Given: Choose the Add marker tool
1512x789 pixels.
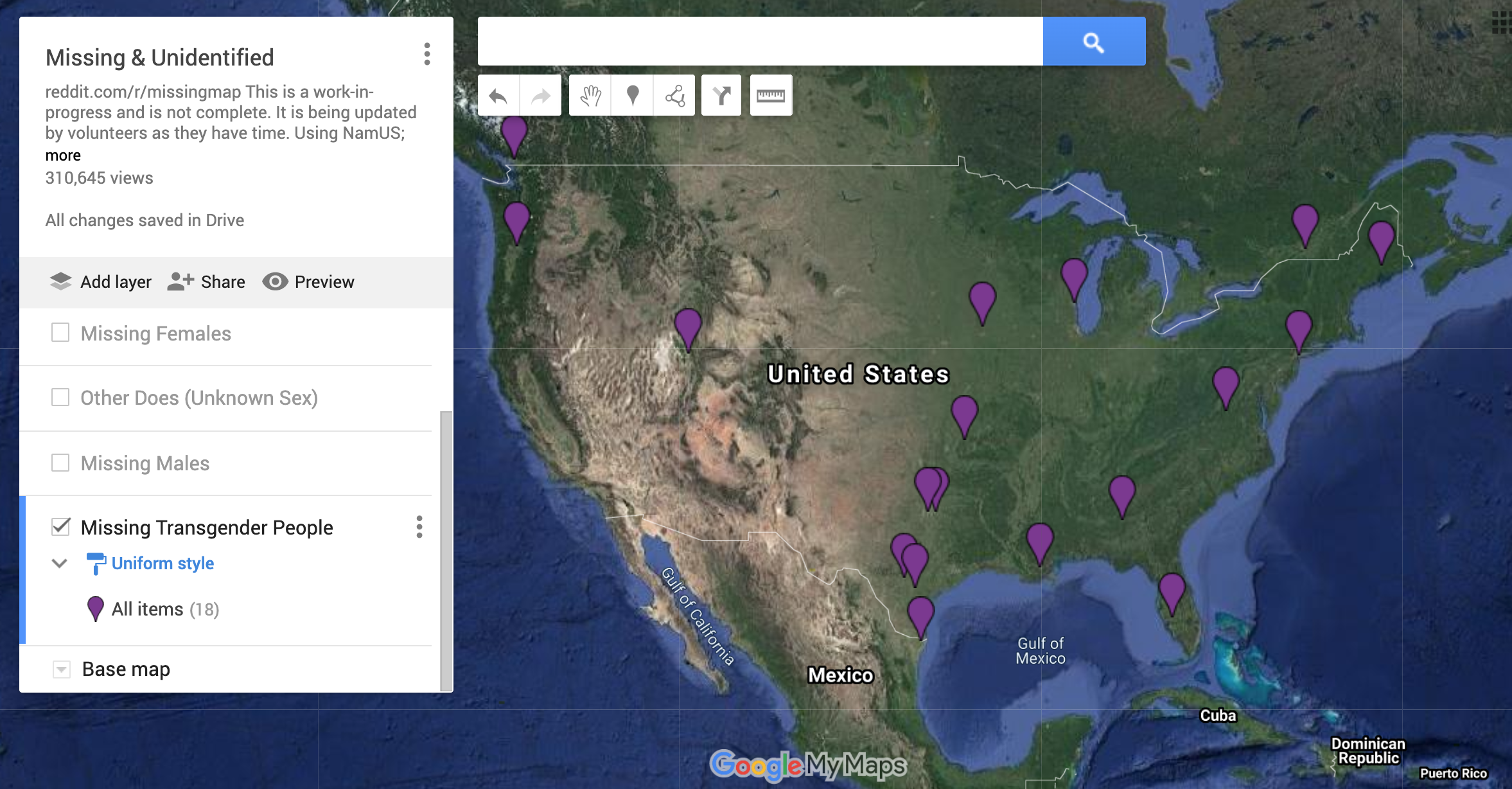Looking at the screenshot, I should [x=633, y=96].
